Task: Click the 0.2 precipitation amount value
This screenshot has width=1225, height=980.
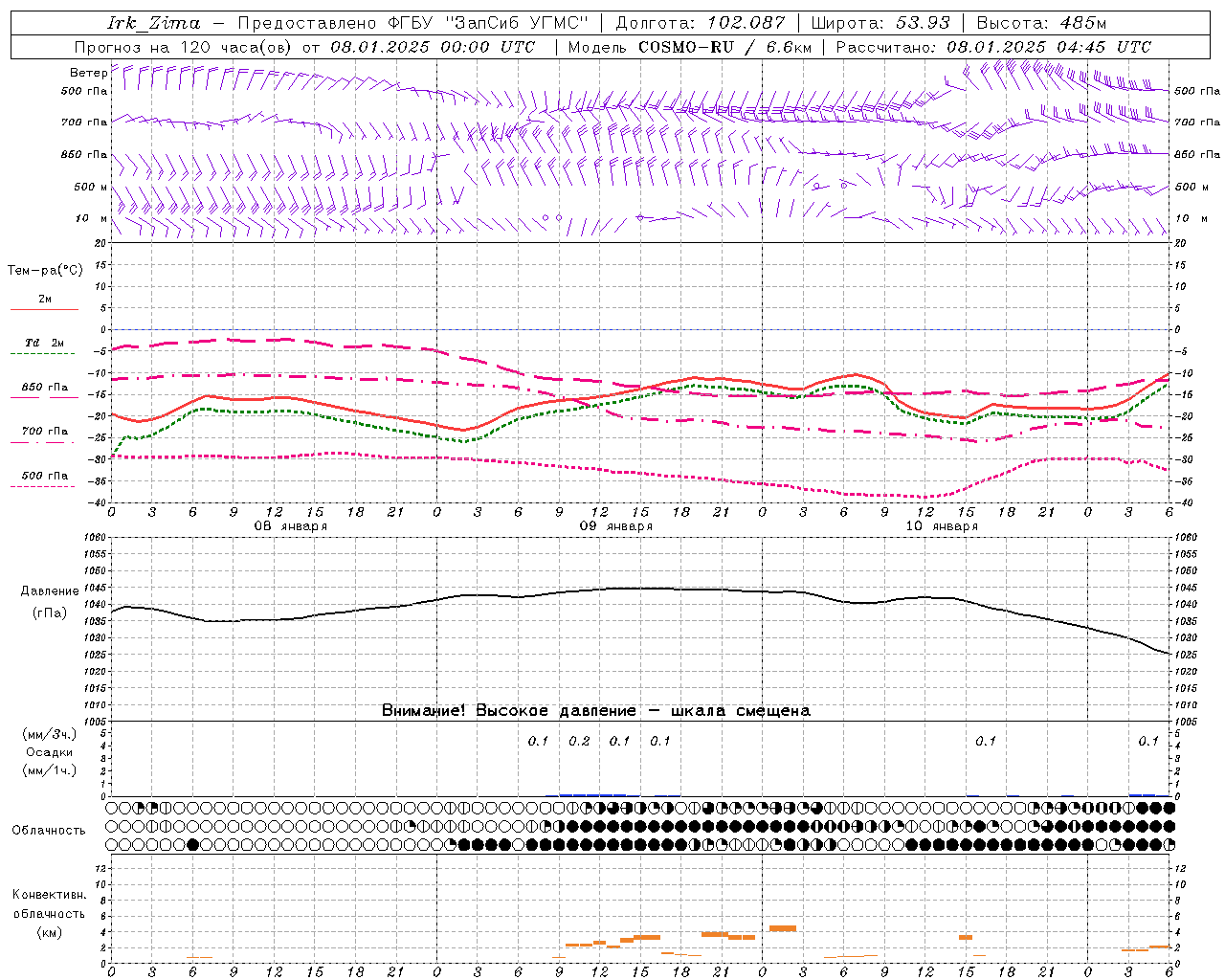Action: click(x=579, y=742)
